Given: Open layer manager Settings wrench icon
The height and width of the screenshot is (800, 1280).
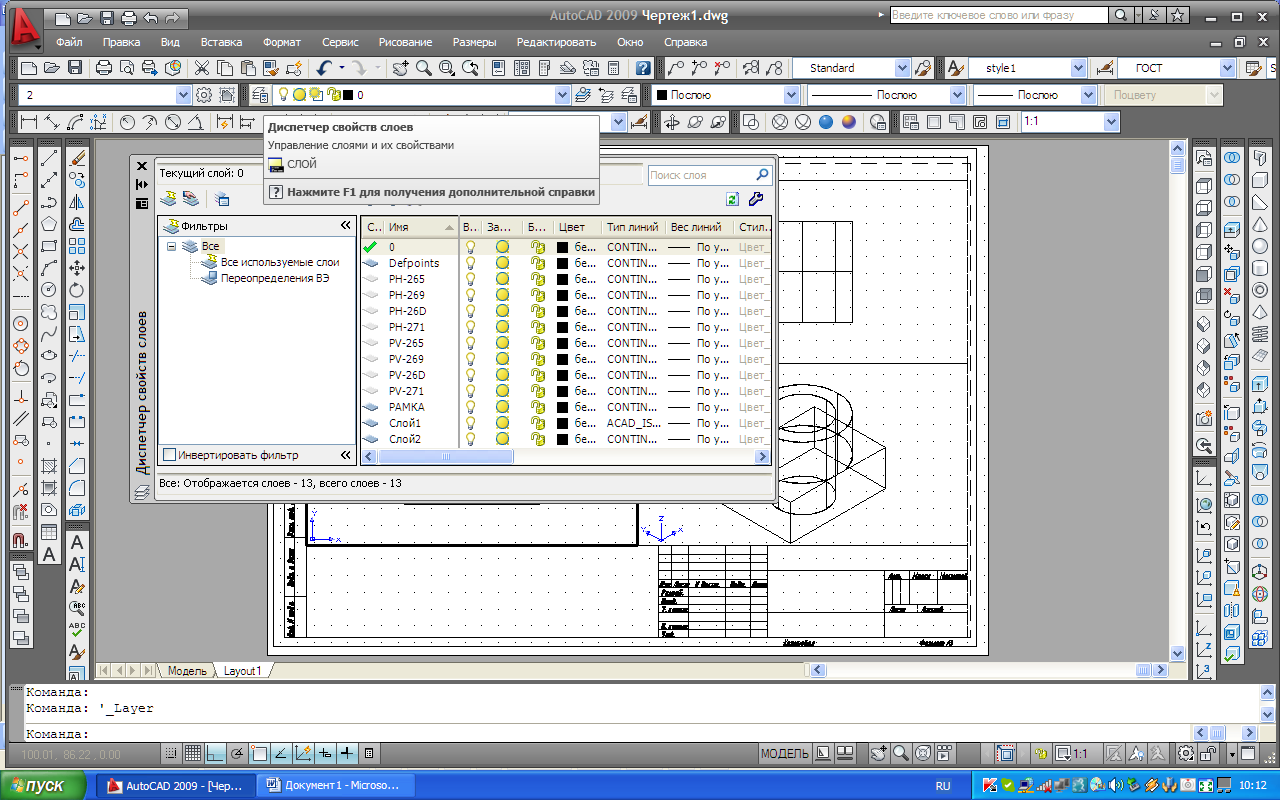Looking at the screenshot, I should [x=756, y=199].
